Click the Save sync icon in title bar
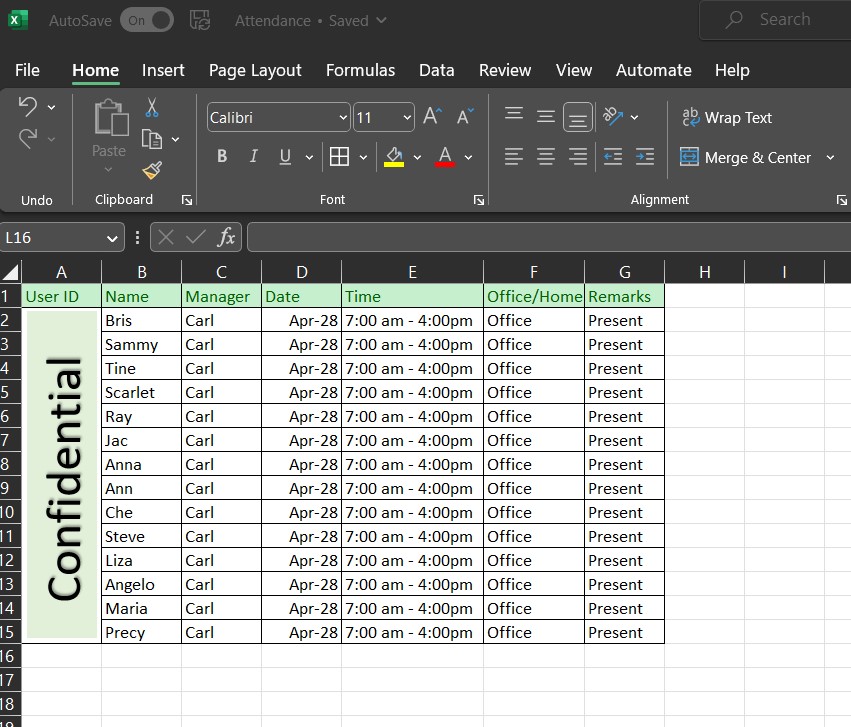This screenshot has height=727, width=851. point(200,20)
